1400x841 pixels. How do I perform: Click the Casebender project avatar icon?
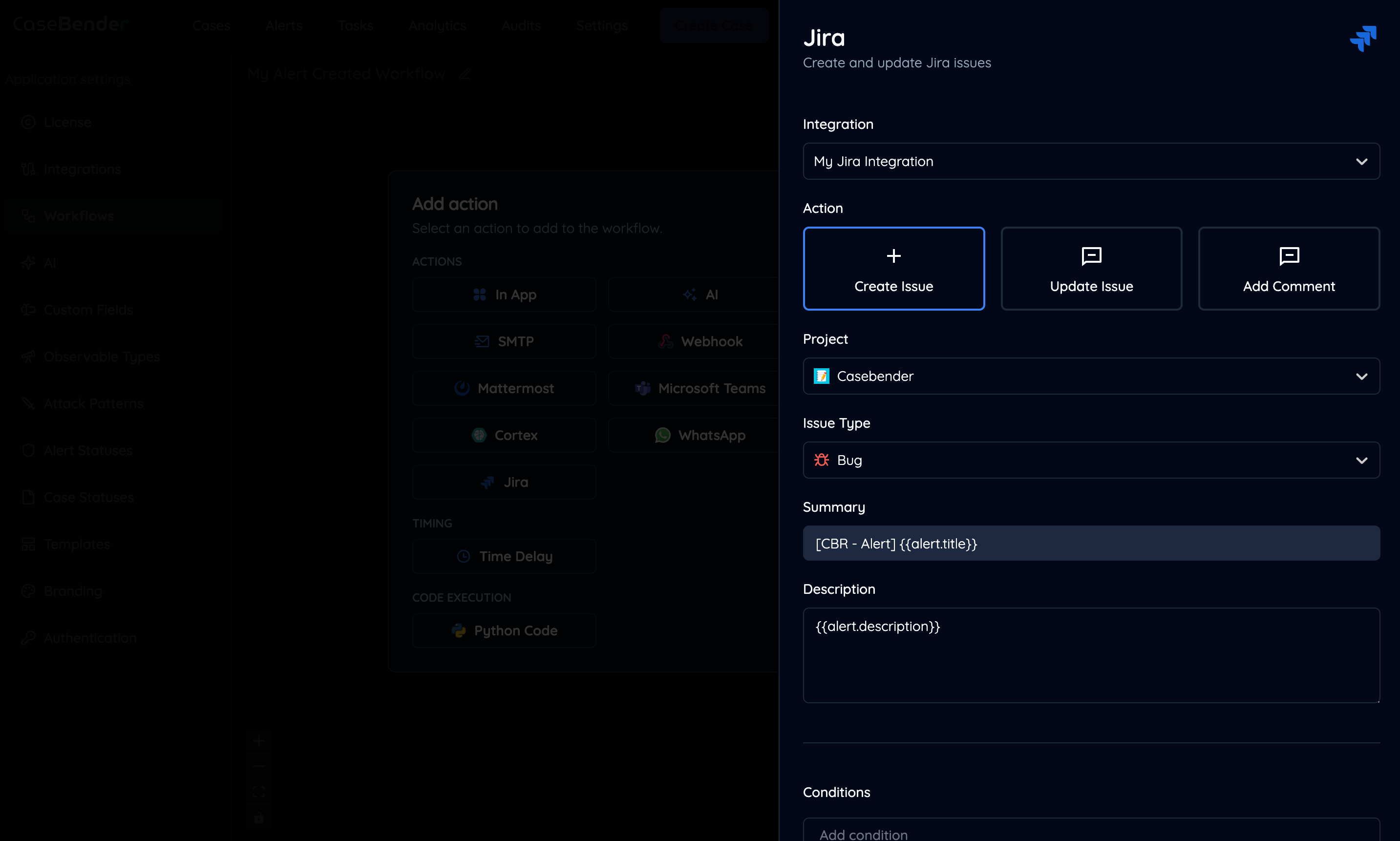click(821, 376)
